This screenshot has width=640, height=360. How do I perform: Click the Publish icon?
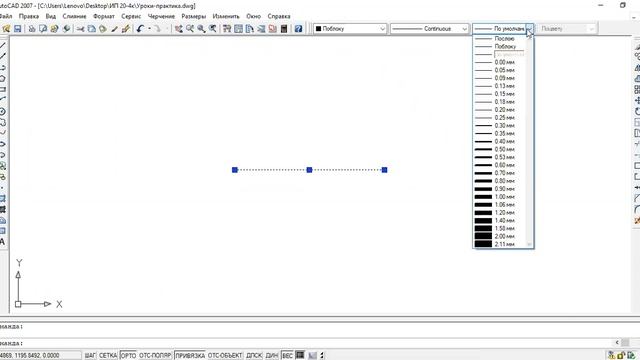tap(54, 29)
